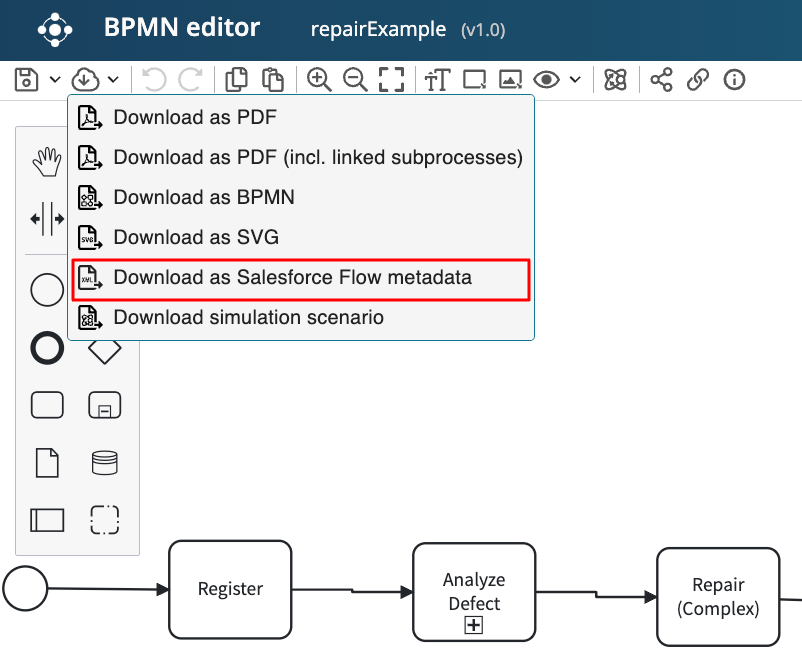Select the pool/participant shape in palette

47,520
